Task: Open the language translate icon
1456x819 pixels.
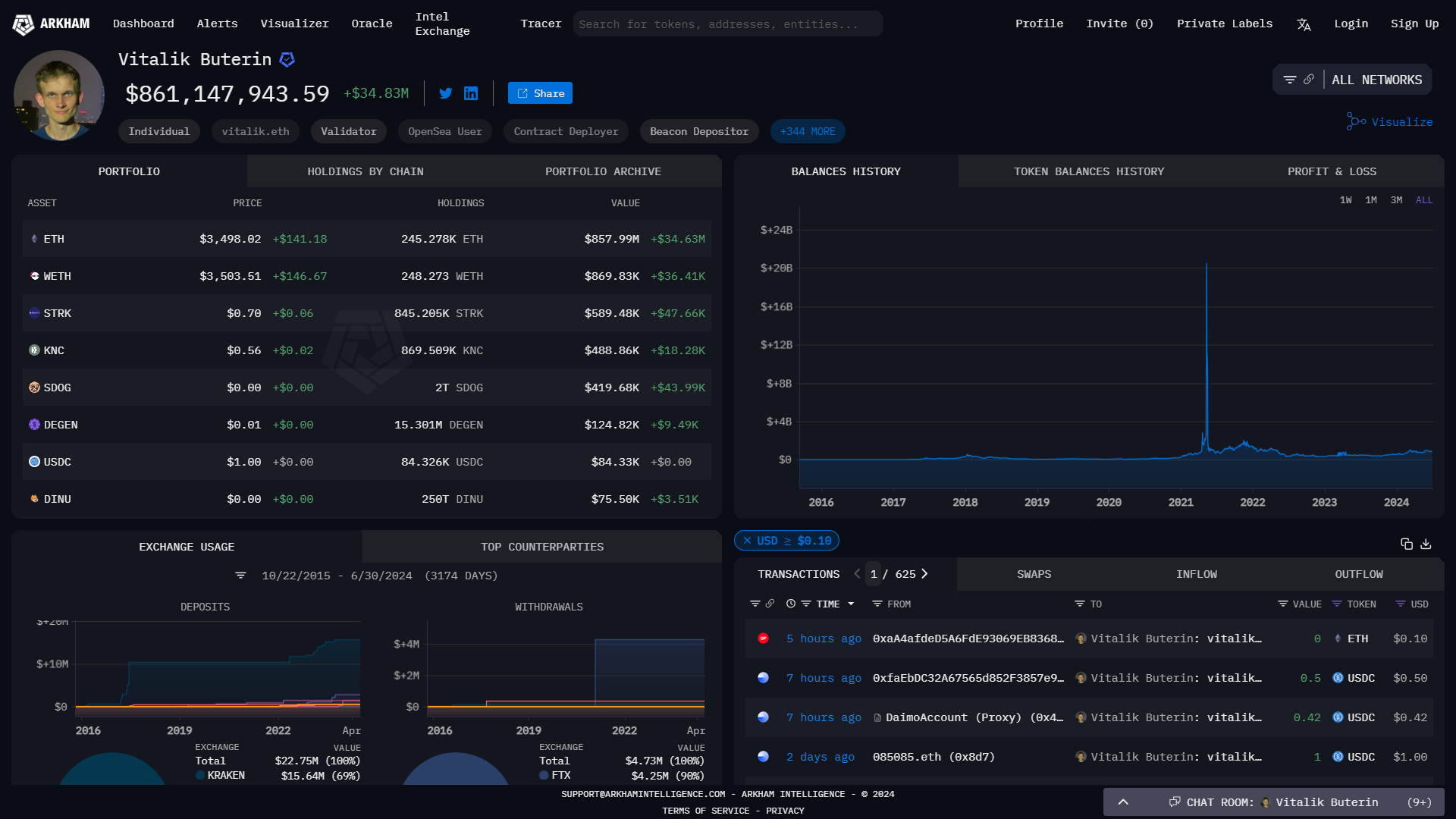Action: (x=1304, y=24)
